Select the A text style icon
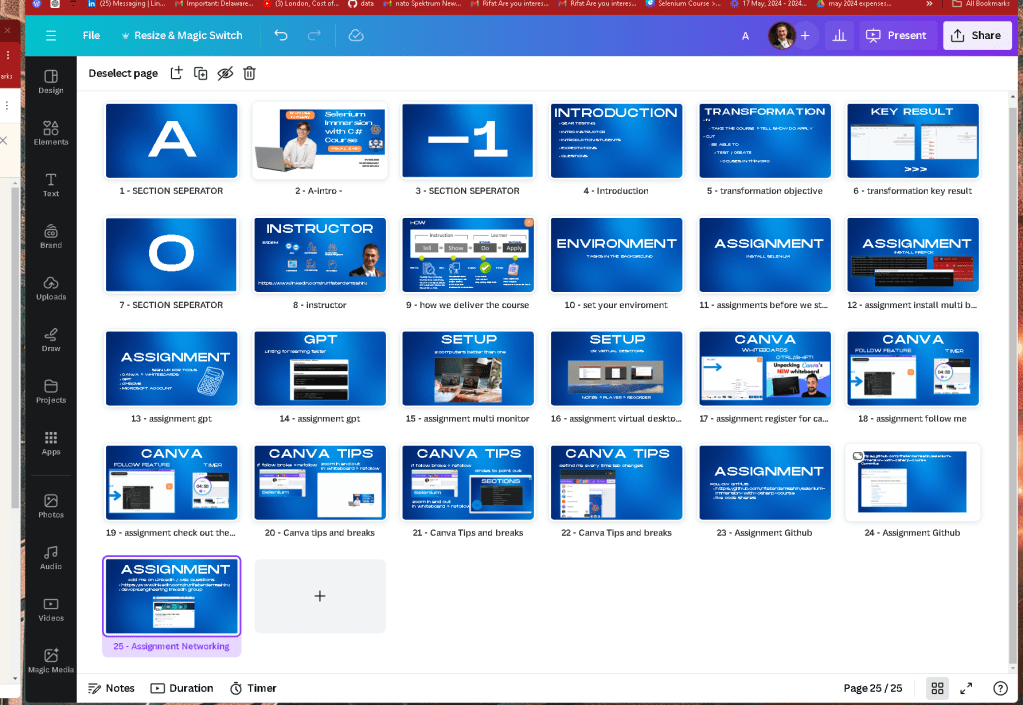1023x705 pixels. (745, 37)
